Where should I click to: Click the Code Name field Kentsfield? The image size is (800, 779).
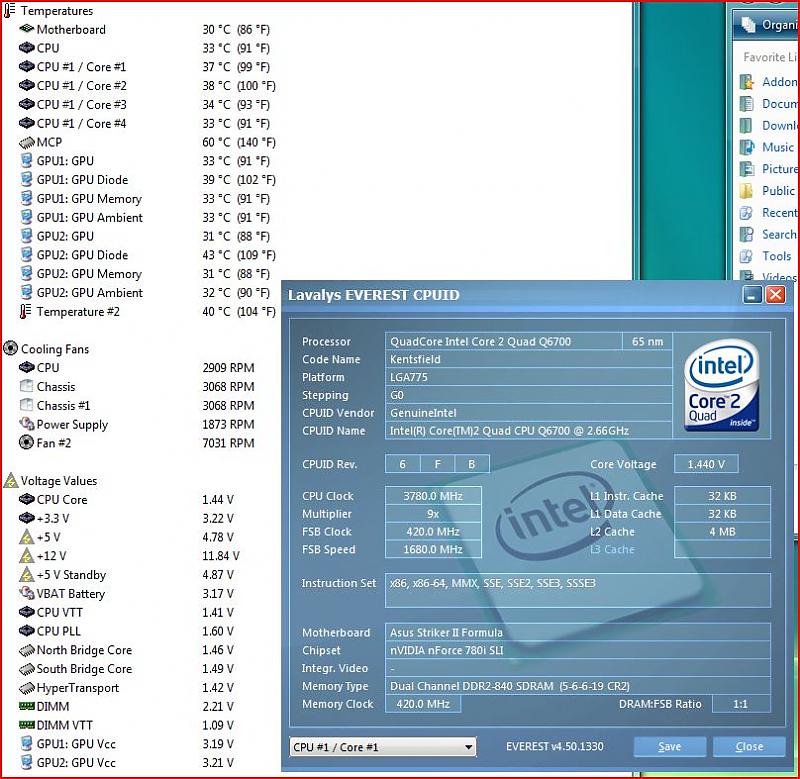pos(529,359)
